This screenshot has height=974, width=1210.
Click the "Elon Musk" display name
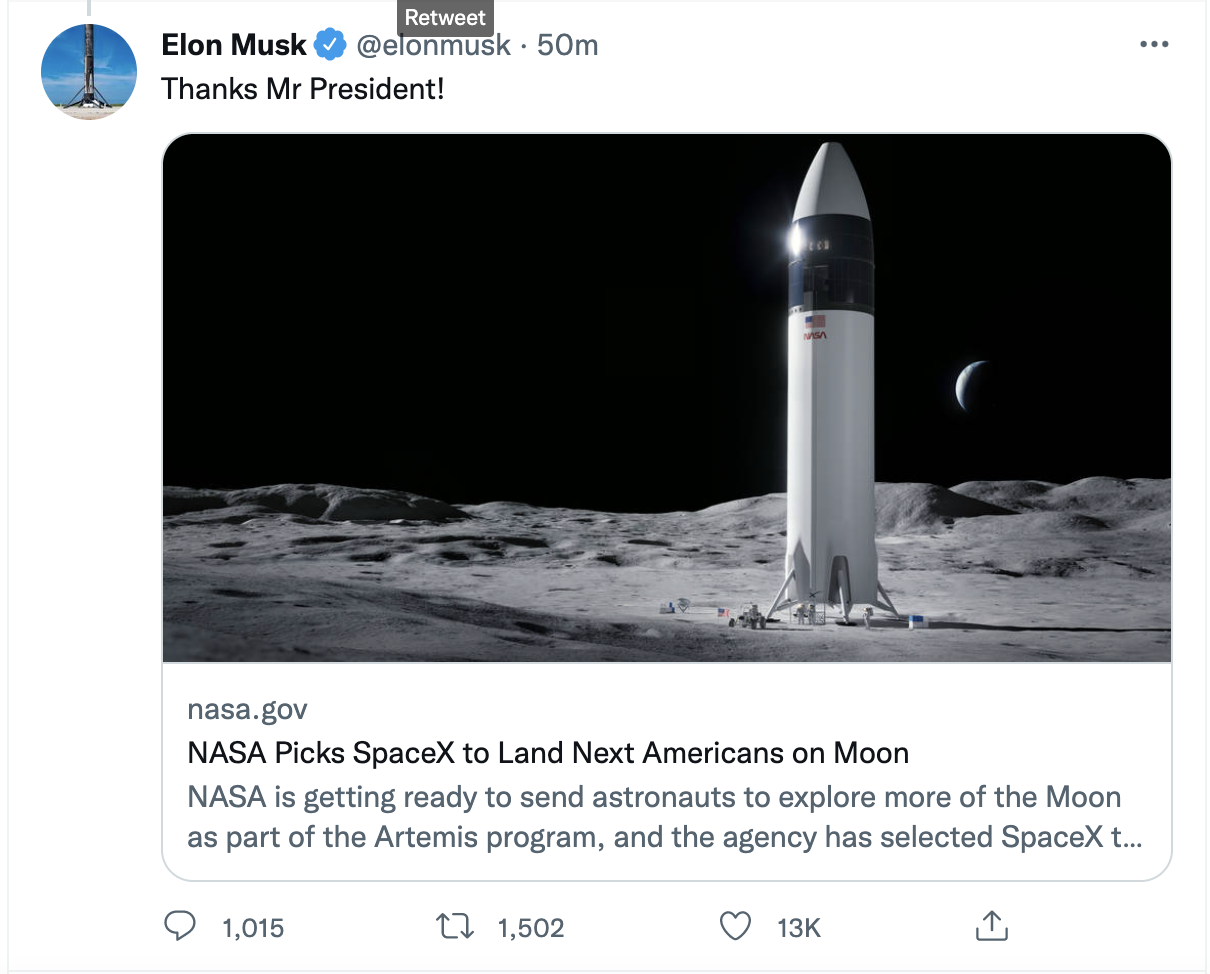(x=234, y=45)
